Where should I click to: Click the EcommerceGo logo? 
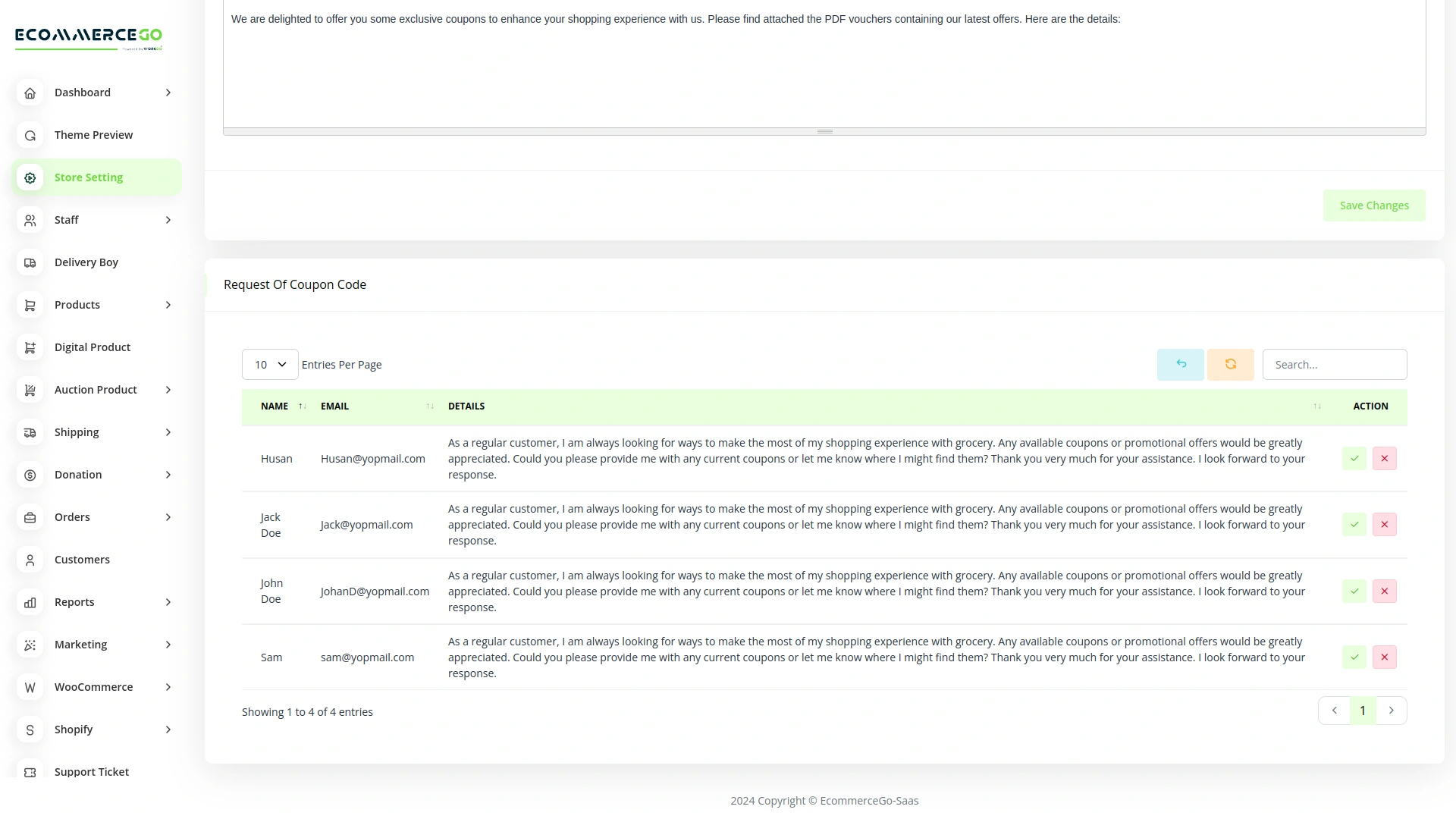[x=89, y=36]
